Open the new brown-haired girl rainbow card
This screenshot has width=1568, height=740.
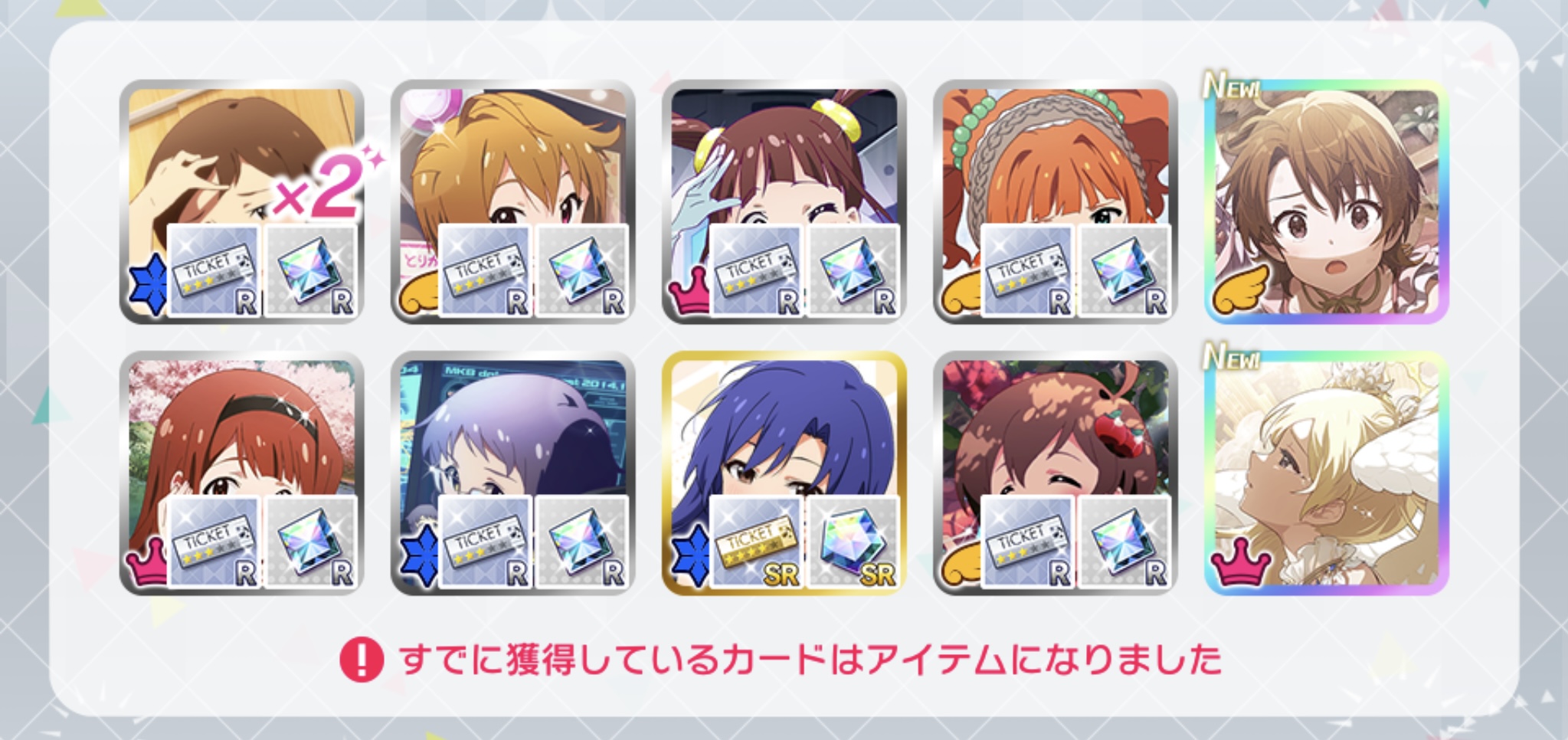click(1327, 201)
